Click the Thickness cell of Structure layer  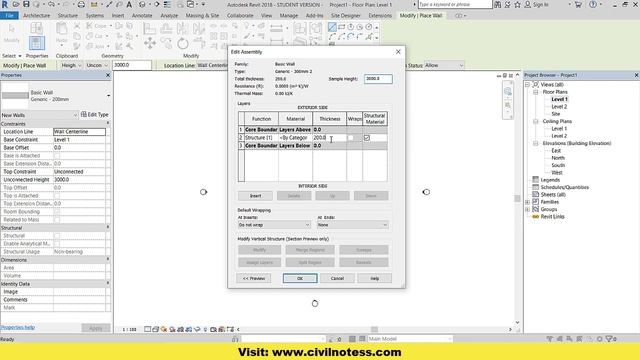[329, 138]
